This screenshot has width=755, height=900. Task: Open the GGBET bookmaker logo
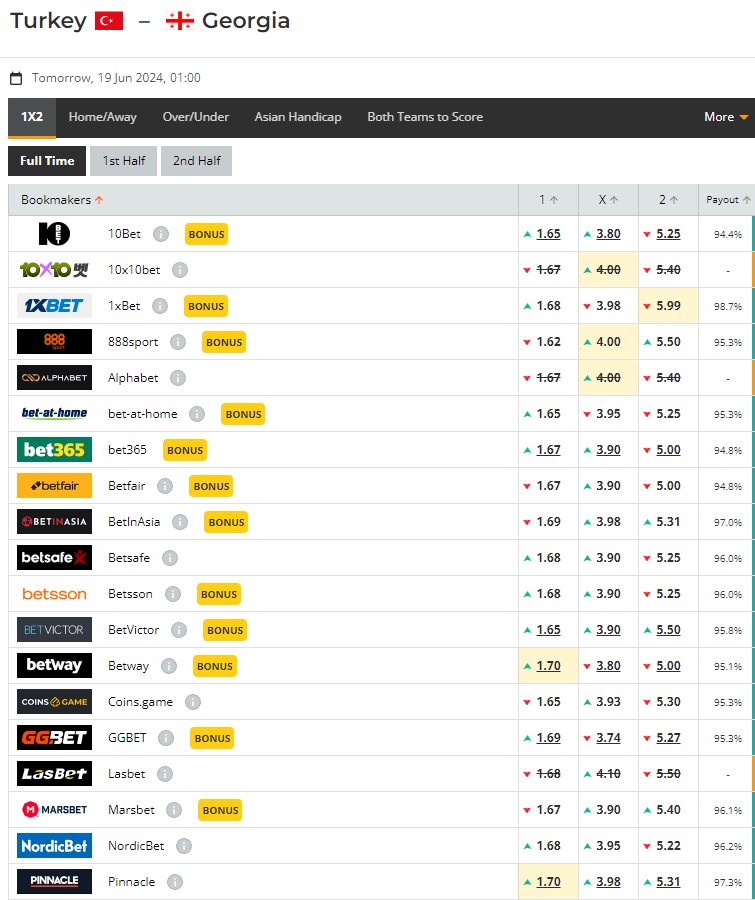point(54,738)
